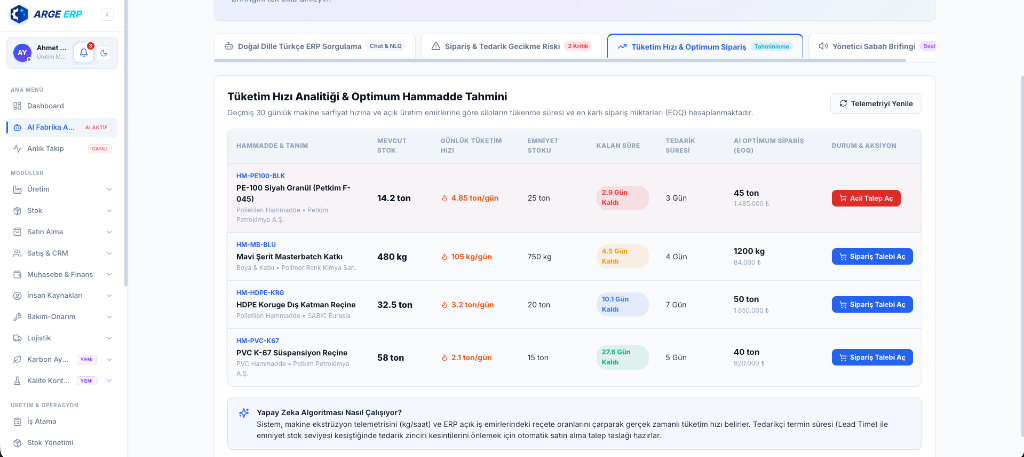Collapse the sidebar with chevron button

click(108, 14)
